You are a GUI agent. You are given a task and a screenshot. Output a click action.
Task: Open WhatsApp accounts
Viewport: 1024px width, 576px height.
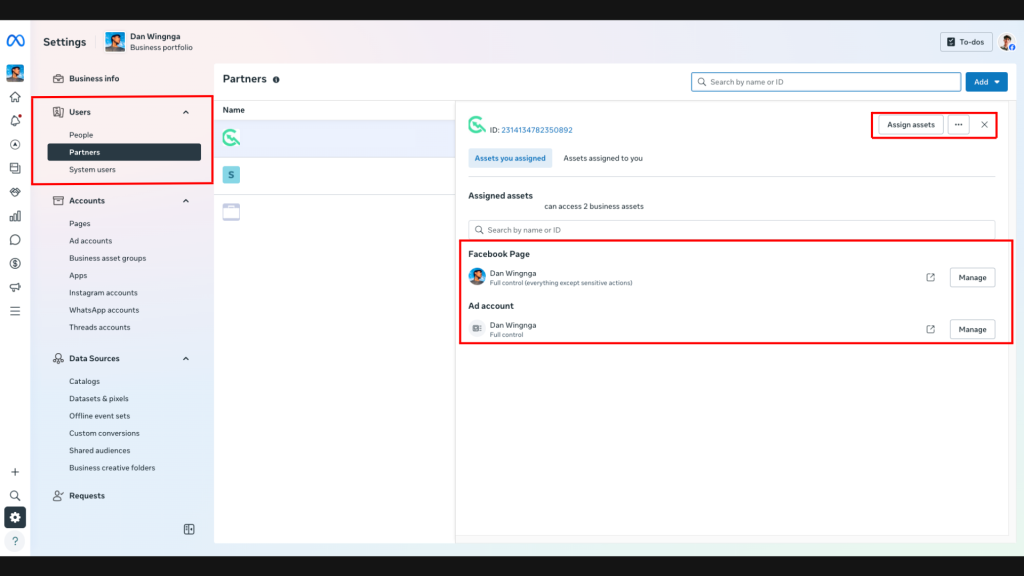coord(104,310)
